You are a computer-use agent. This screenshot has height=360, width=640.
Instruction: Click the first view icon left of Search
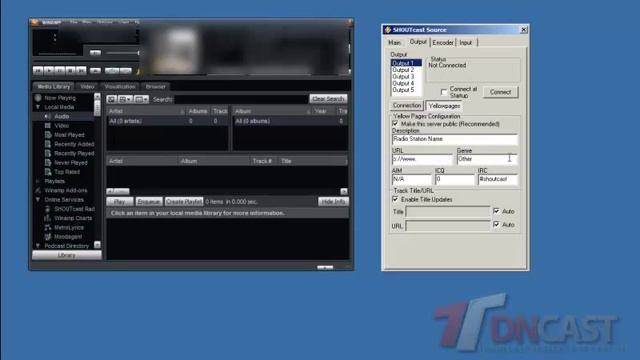coord(111,99)
